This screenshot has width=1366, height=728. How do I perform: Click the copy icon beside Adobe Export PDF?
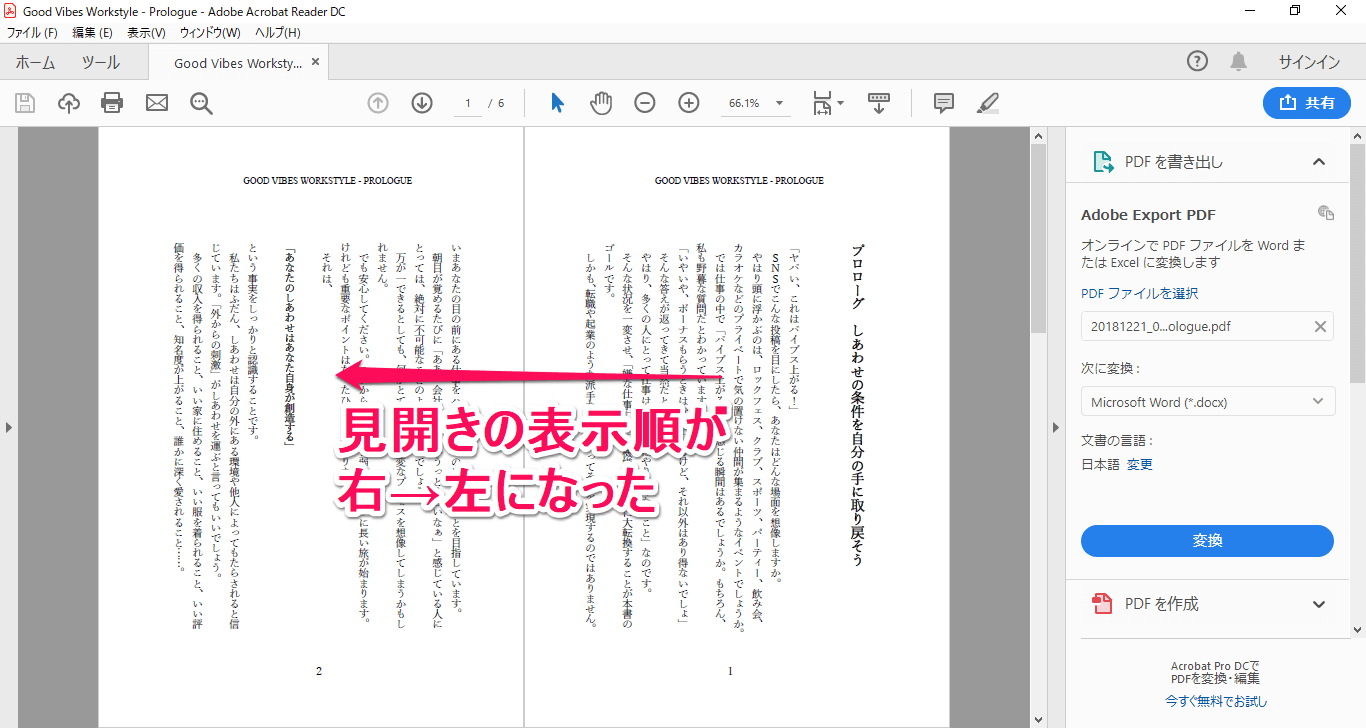click(1326, 212)
